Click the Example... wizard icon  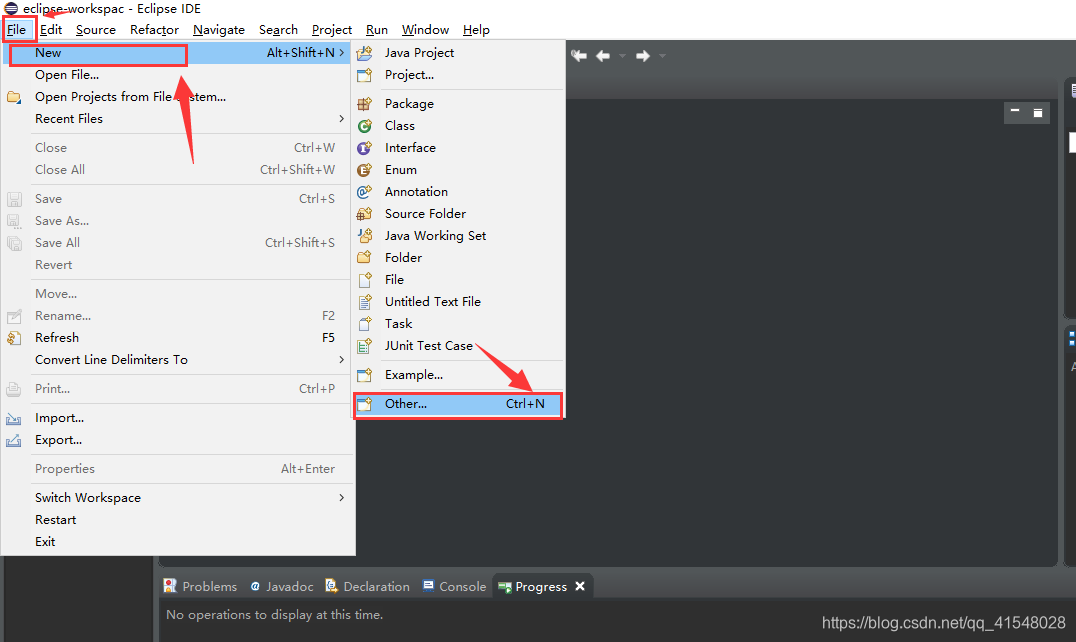click(364, 374)
